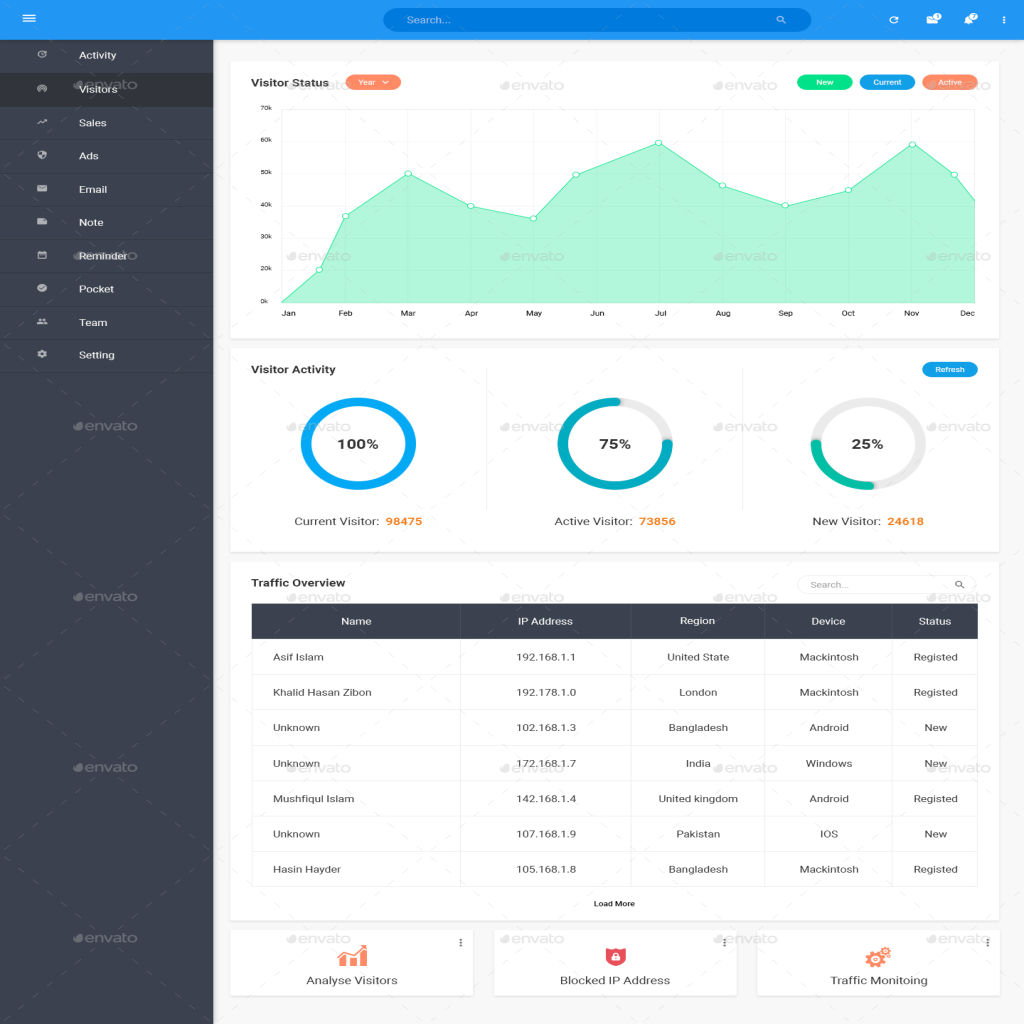Click the Refresh button in Visitor Activity
The width and height of the screenshot is (1024, 1024).
coord(949,369)
